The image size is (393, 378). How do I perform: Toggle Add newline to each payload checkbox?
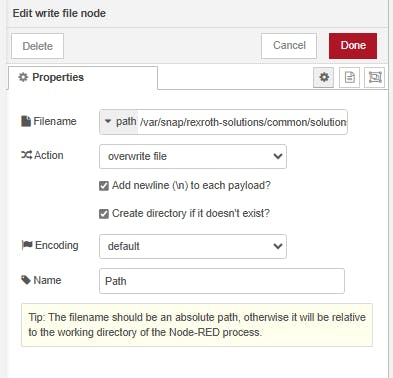coord(104,186)
